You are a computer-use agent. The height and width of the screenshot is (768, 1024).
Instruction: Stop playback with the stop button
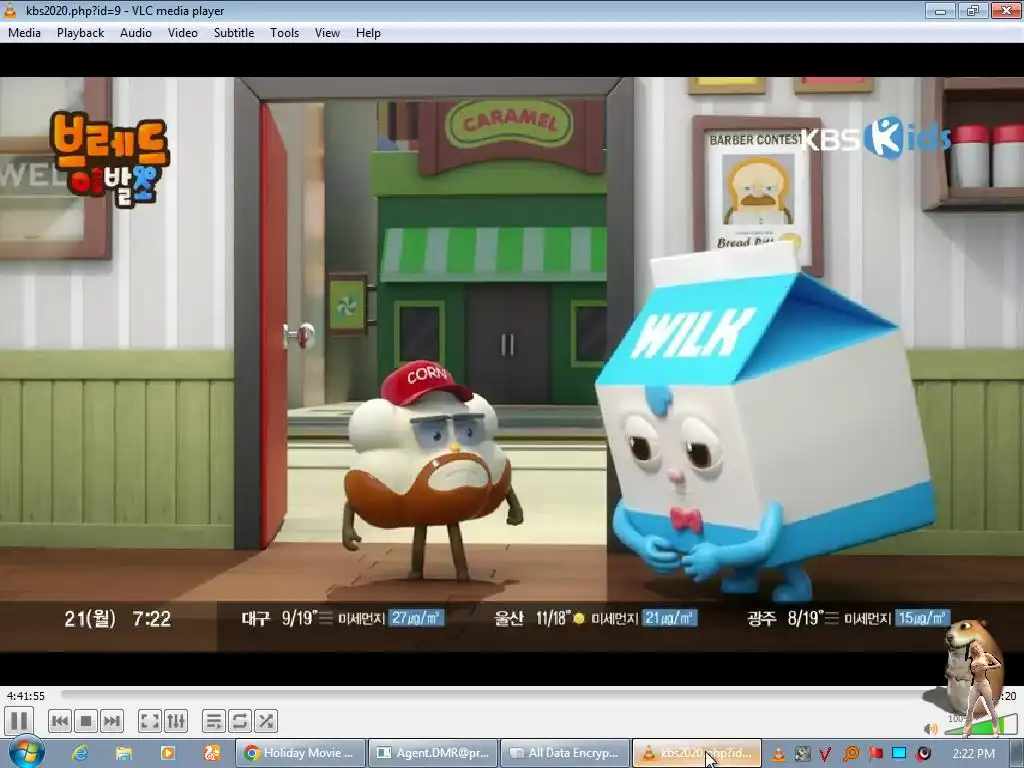86,721
